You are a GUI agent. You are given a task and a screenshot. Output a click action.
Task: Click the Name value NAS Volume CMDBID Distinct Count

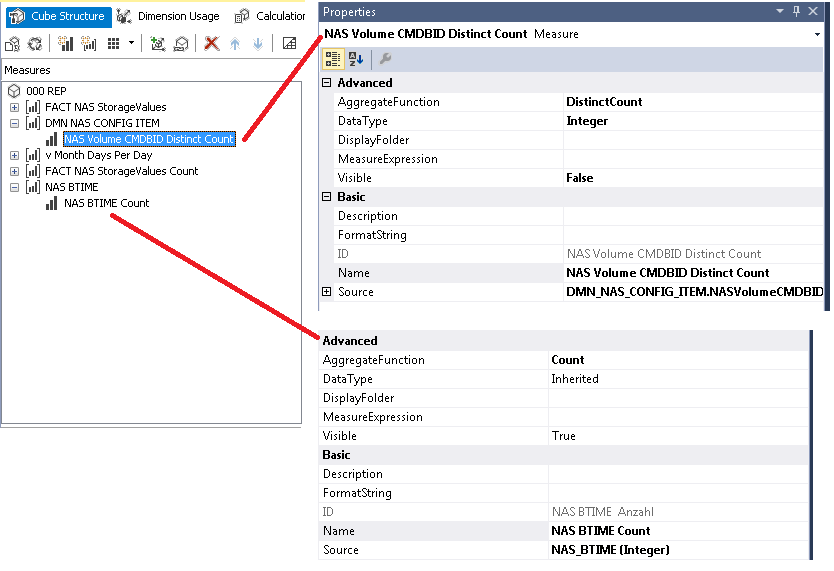(x=668, y=273)
